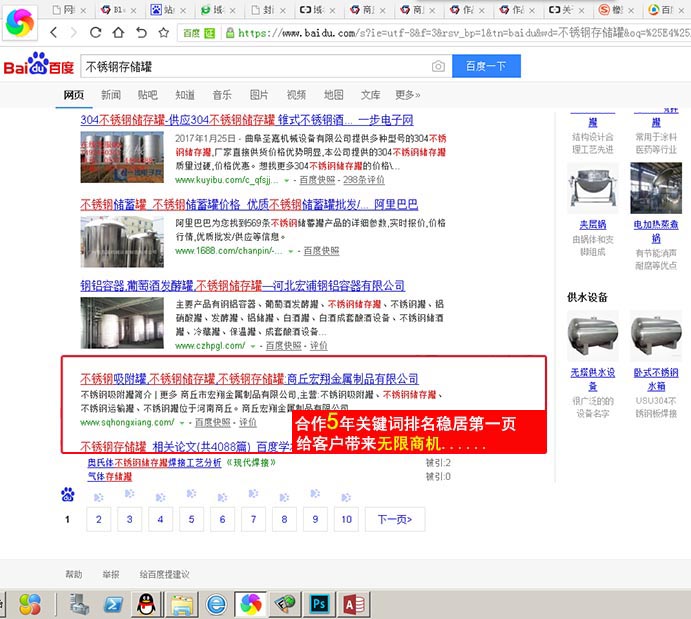Expand arrow next to www.kuyibu.com URL

click(x=286, y=181)
